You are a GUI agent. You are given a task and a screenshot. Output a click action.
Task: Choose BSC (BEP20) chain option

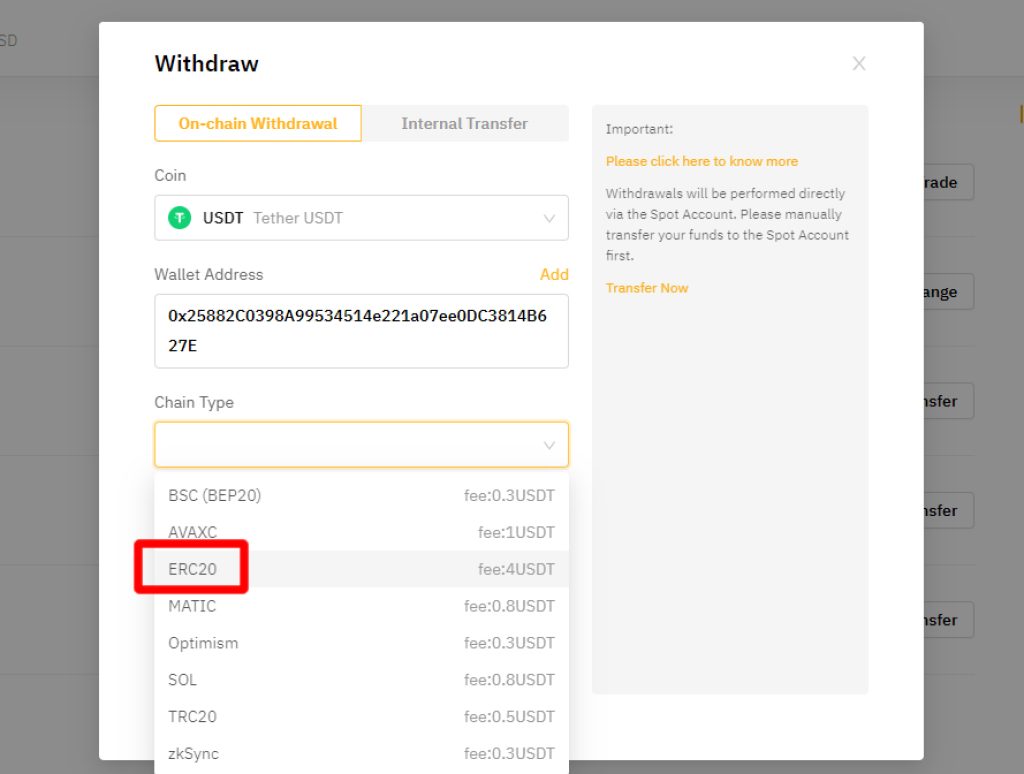(x=361, y=496)
